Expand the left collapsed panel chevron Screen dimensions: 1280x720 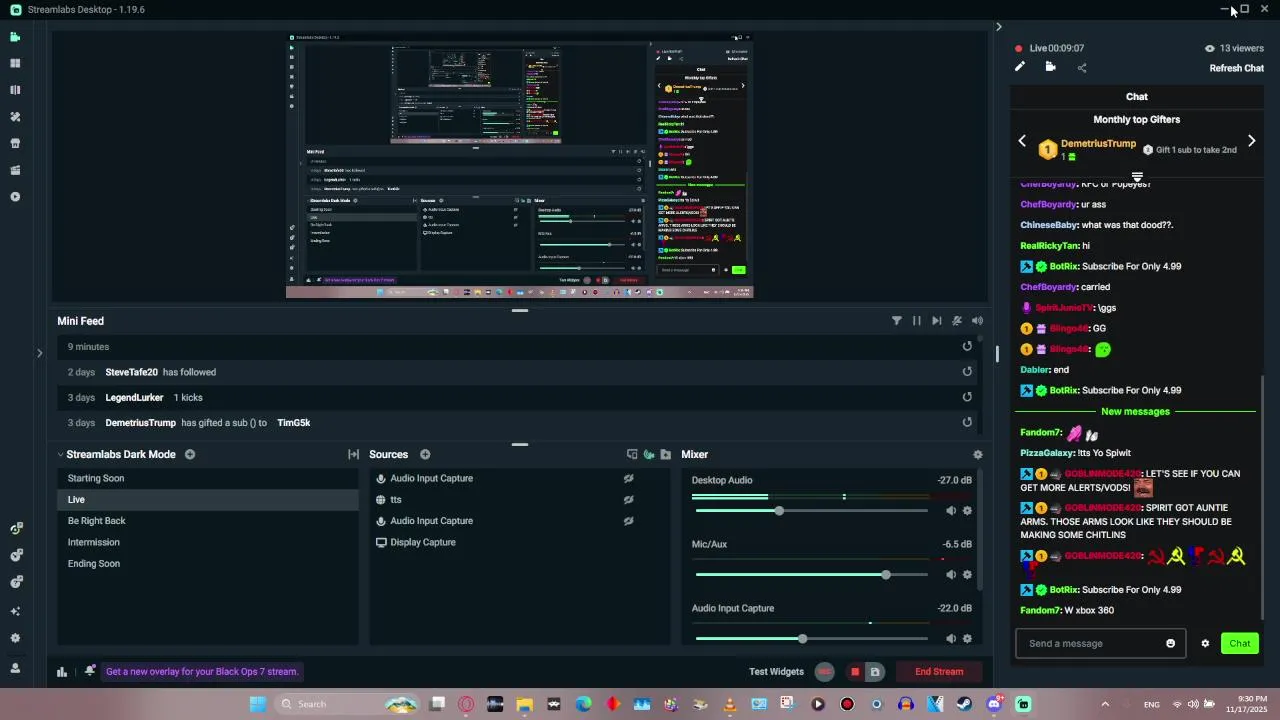tap(39, 352)
